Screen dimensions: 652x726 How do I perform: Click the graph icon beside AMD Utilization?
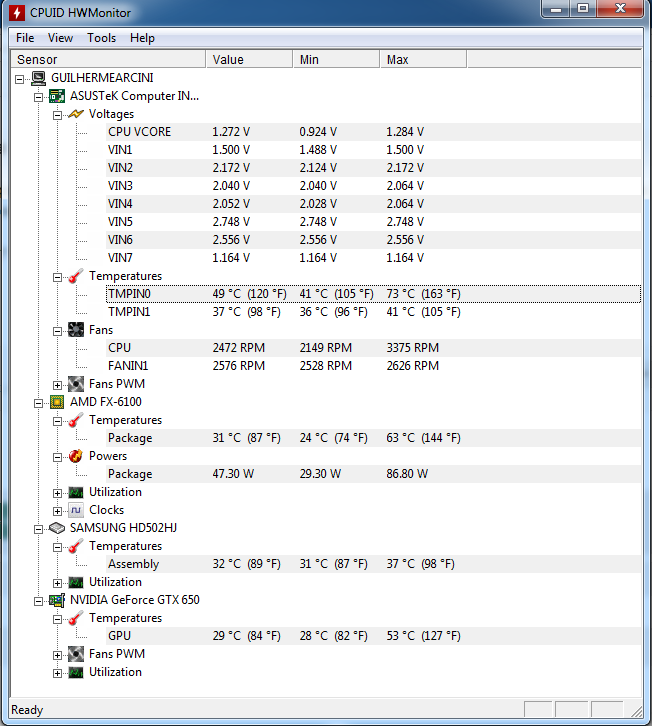75,492
